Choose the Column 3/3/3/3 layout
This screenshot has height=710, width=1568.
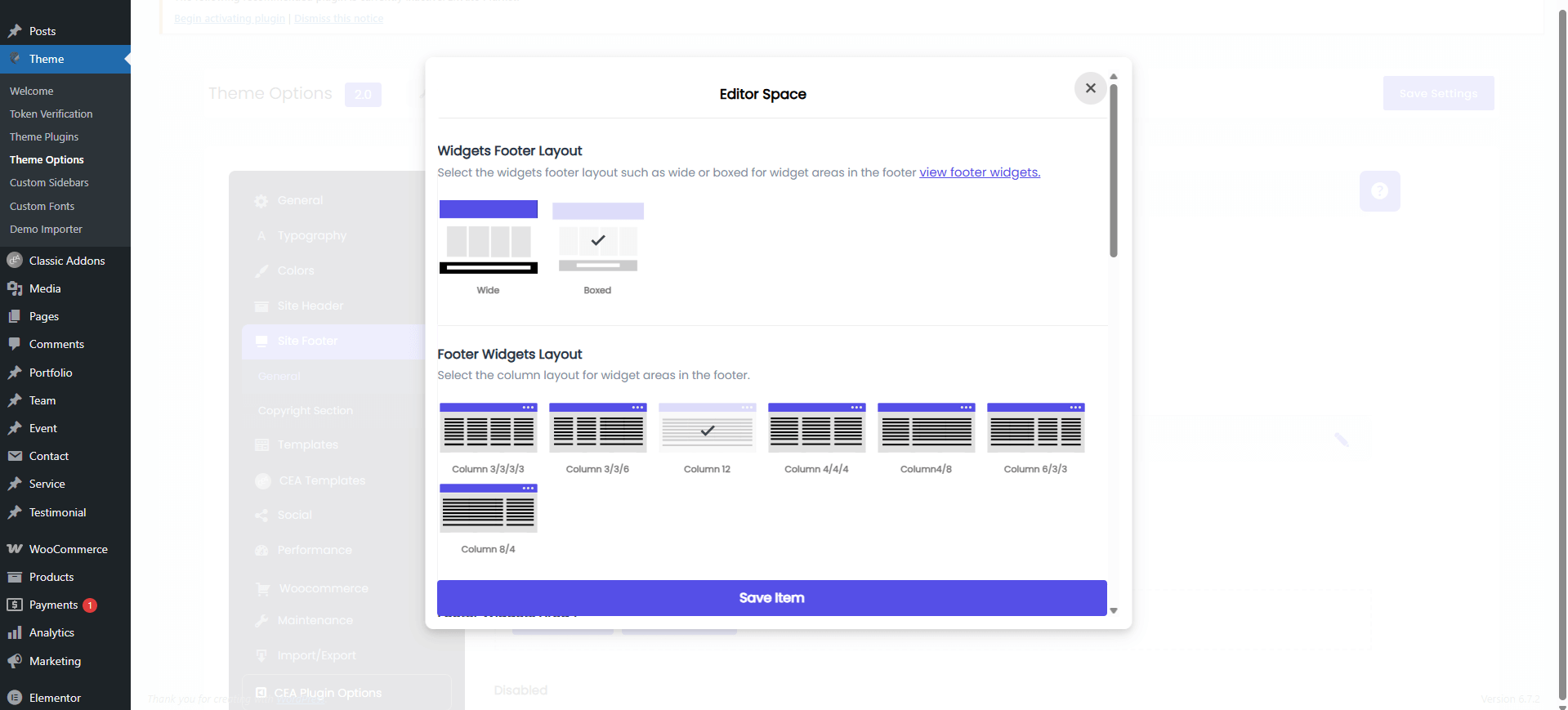(x=488, y=427)
